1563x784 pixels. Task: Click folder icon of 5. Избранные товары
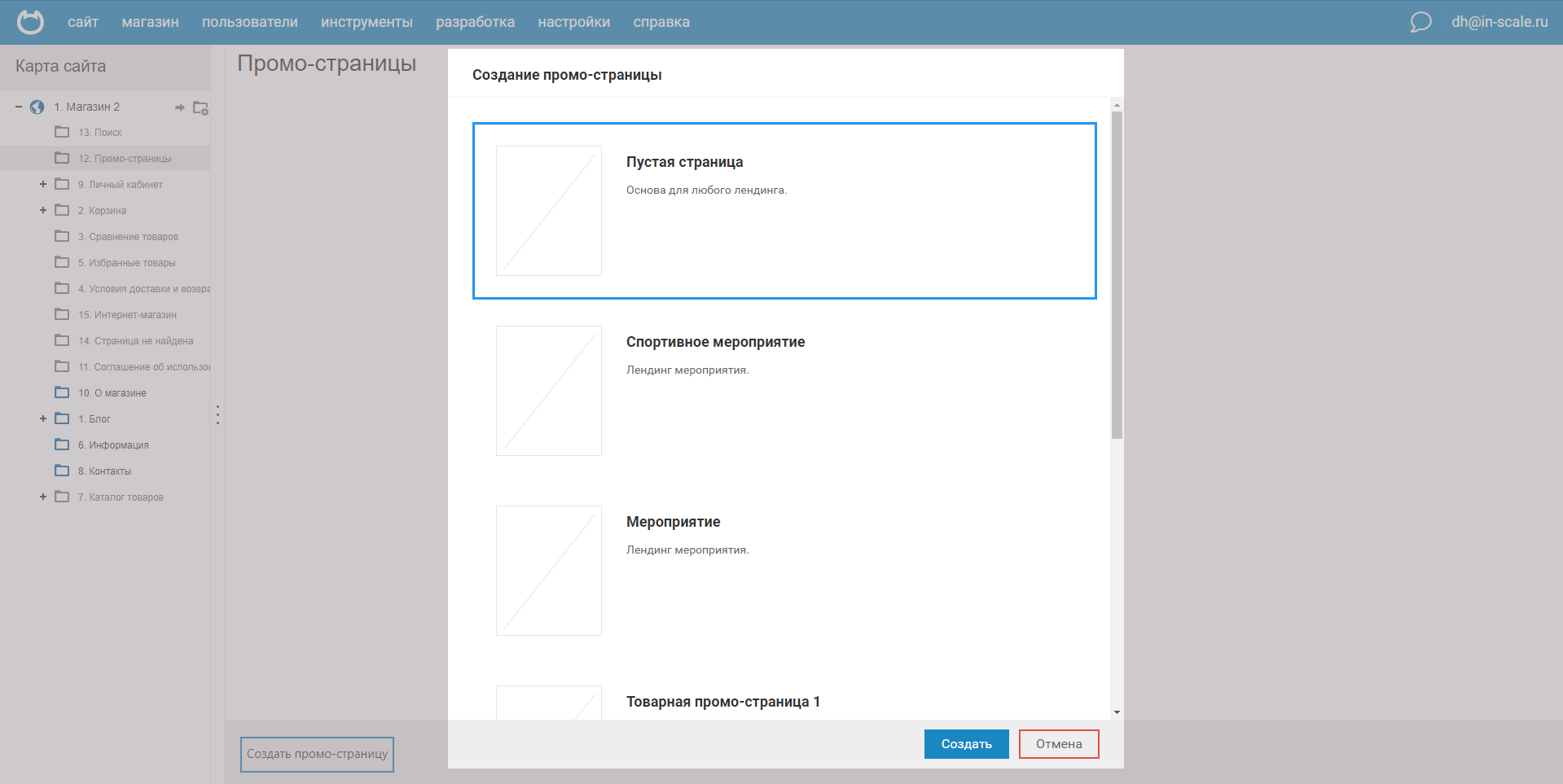[62, 262]
